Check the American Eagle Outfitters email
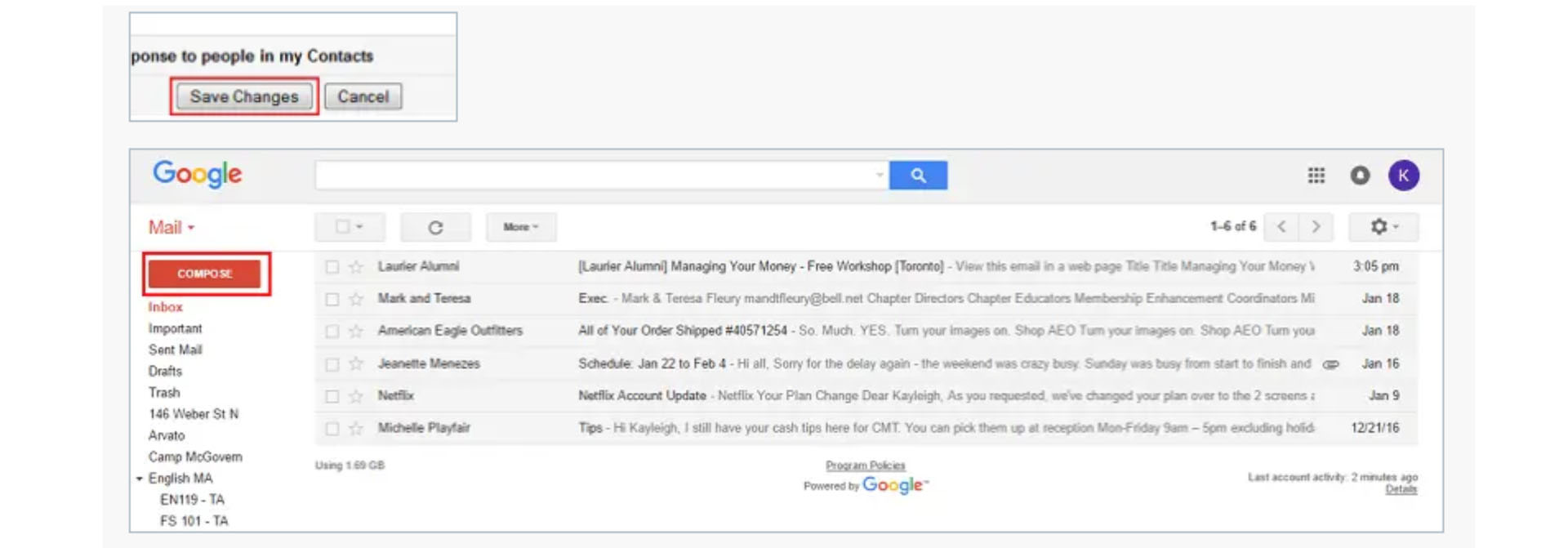The image size is (1568, 548). (332, 332)
